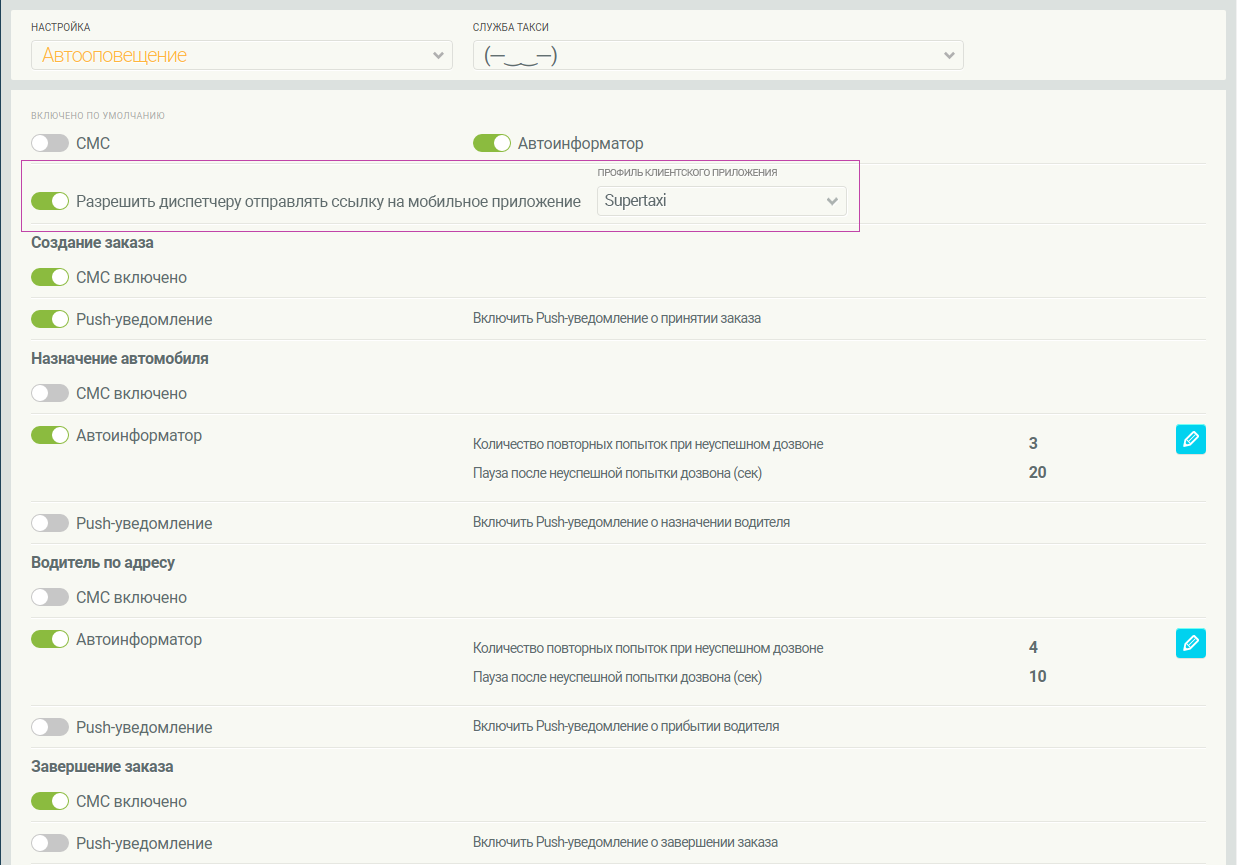Viewport: 1237px width, 865px height.
Task: Switch off Автоинформатор under Назначение автомобиля
Action: 50,436
